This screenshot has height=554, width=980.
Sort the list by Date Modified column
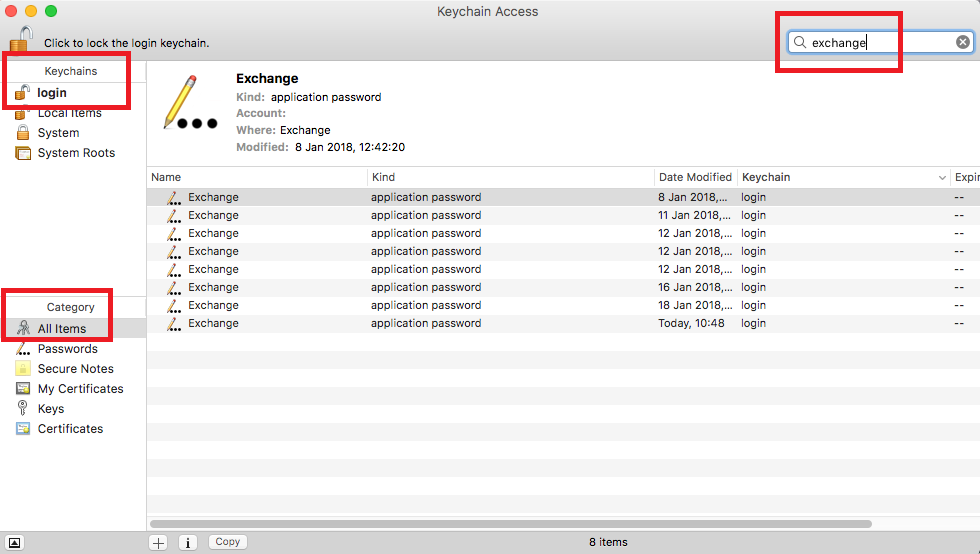click(x=696, y=178)
